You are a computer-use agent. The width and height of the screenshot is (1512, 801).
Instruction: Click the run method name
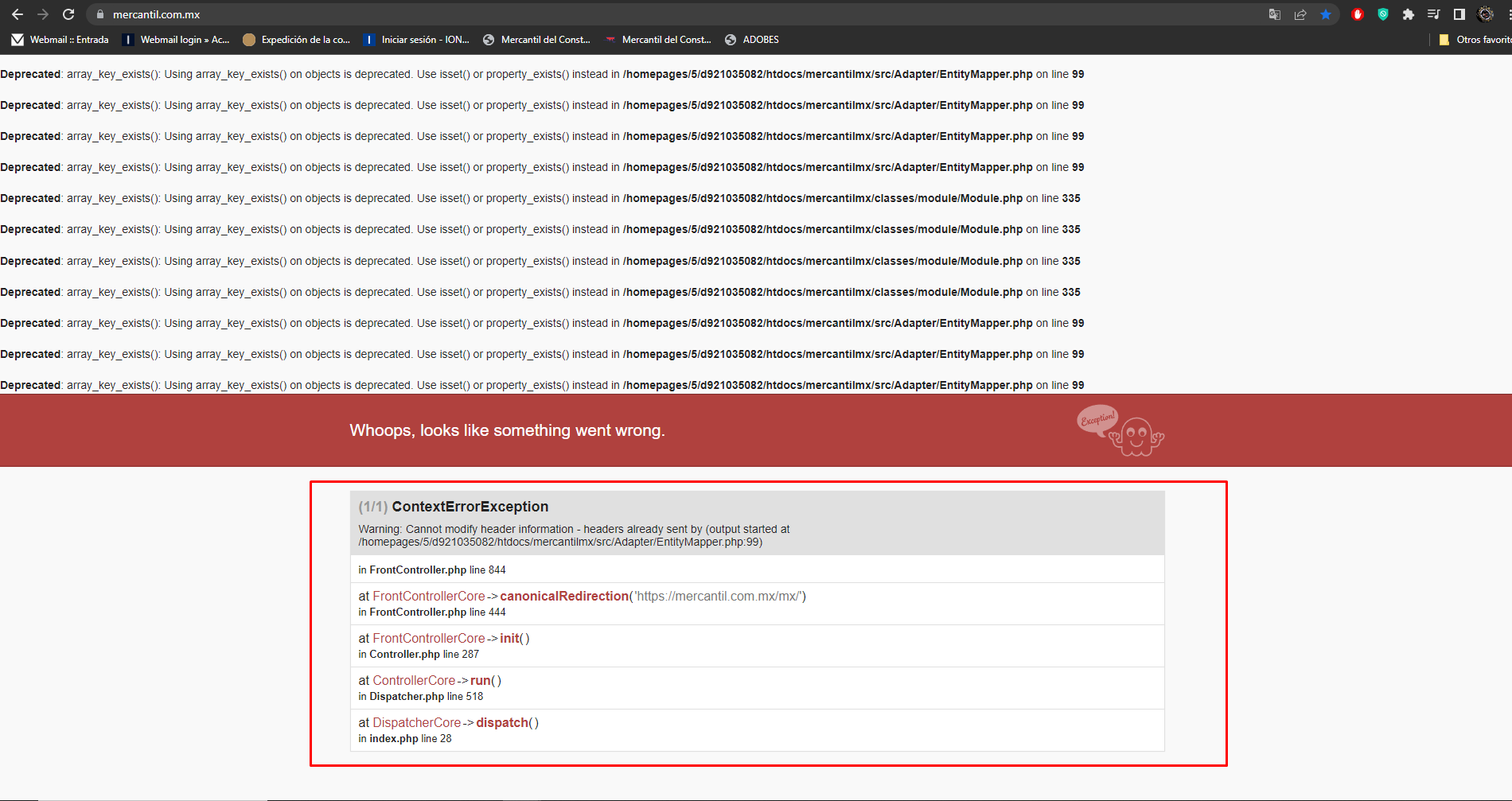481,680
